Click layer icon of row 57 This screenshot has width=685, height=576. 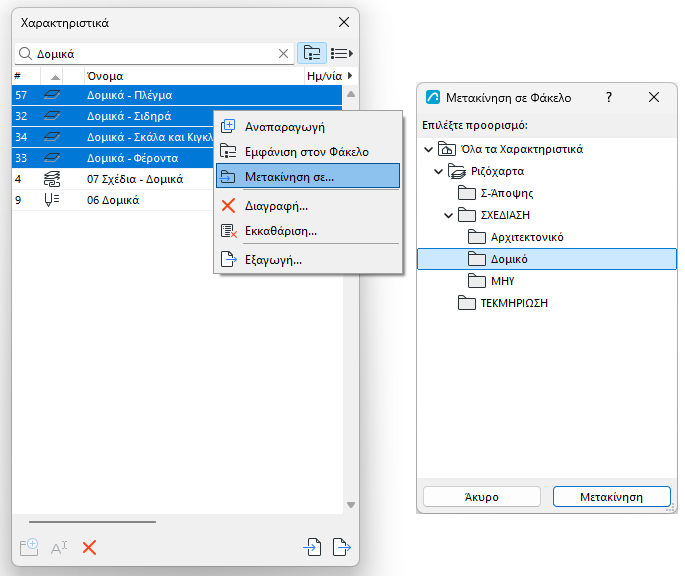[x=52, y=95]
